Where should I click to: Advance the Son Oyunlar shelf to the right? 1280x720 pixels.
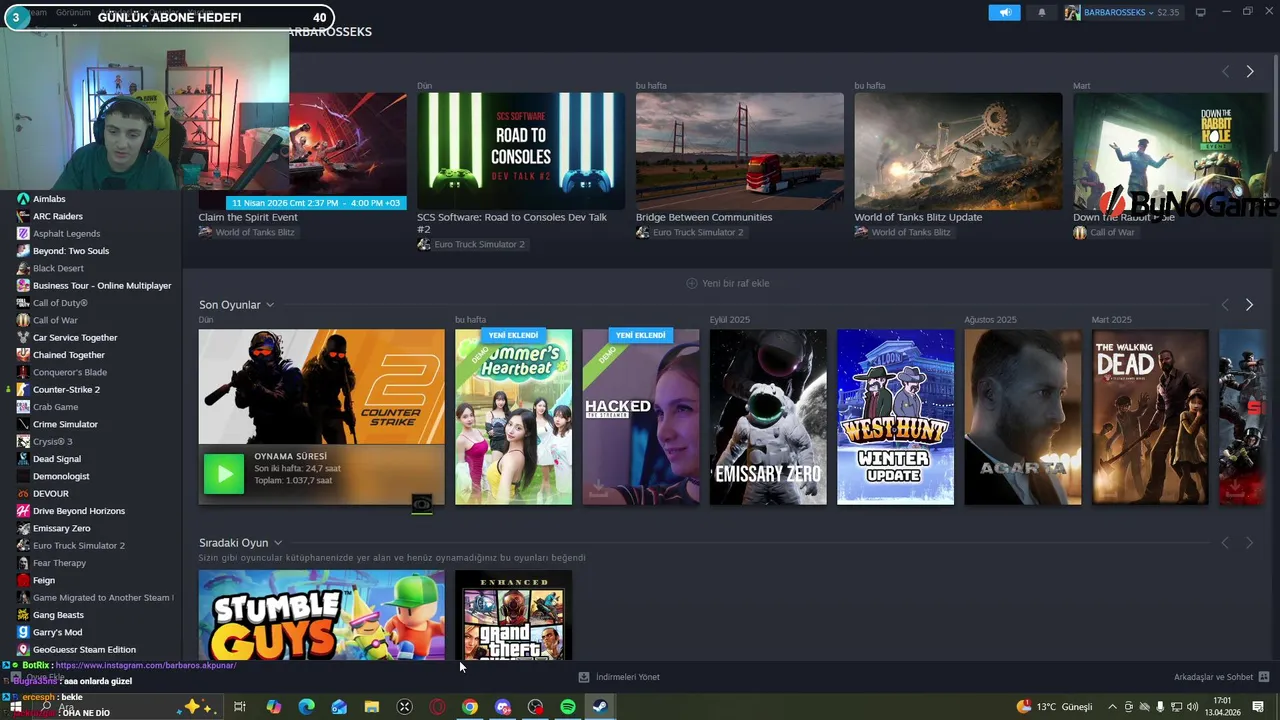pos(1249,305)
